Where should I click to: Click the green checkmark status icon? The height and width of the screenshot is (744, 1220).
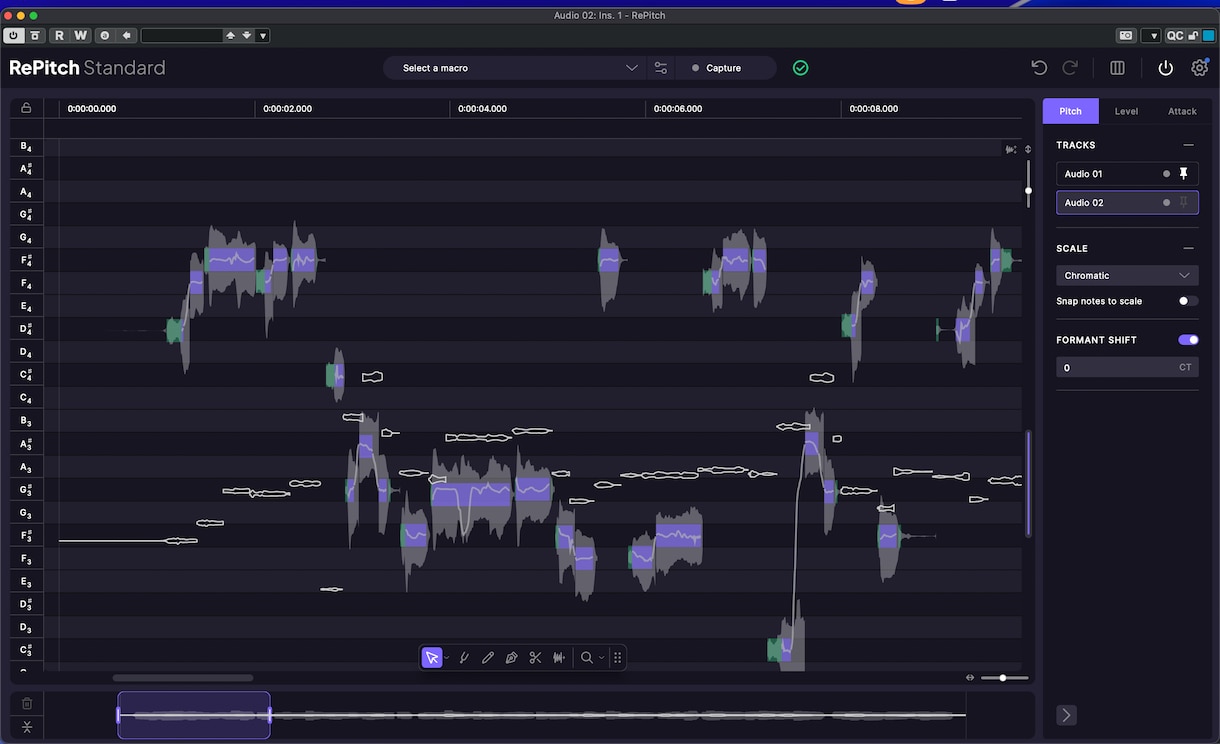coord(800,68)
